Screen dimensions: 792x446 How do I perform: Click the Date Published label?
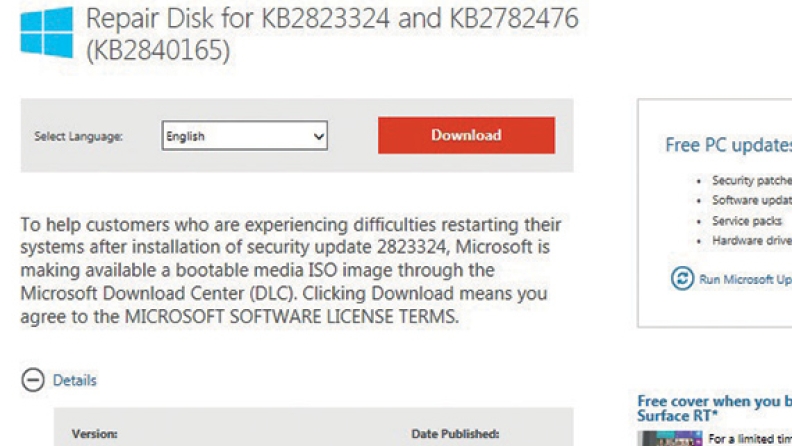pos(455,434)
